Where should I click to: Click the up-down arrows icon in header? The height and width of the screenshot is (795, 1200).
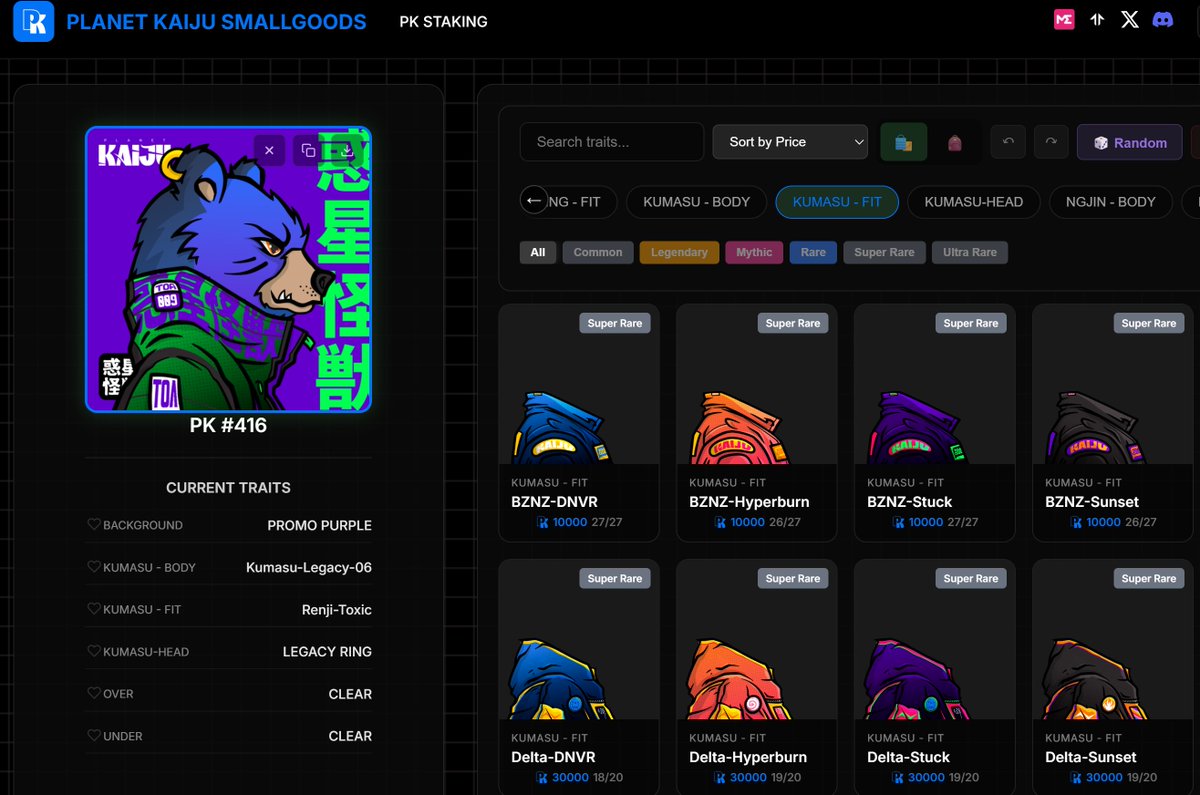pyautogui.click(x=1097, y=19)
